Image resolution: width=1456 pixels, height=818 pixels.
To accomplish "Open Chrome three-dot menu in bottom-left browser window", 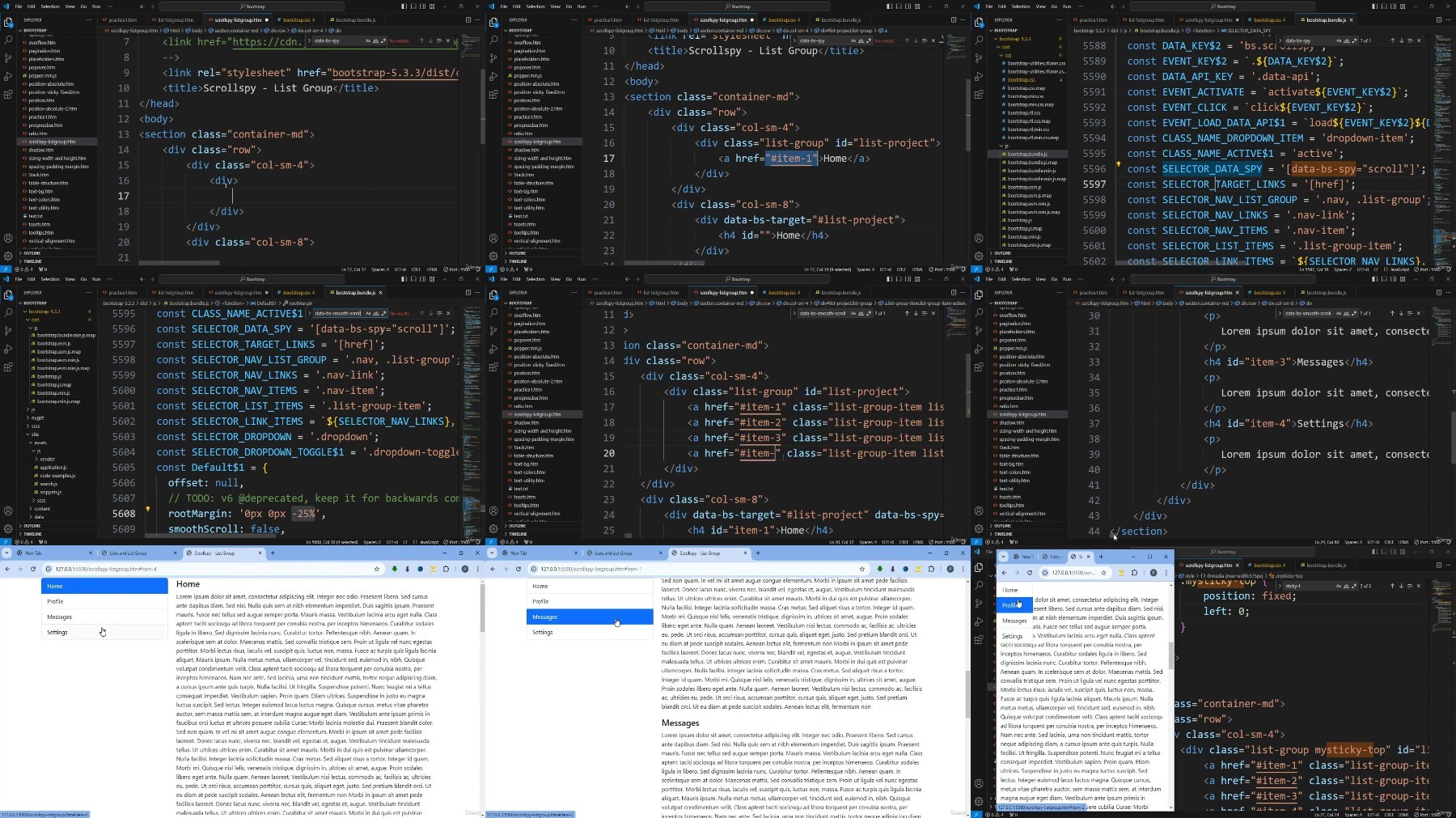I will point(478,569).
